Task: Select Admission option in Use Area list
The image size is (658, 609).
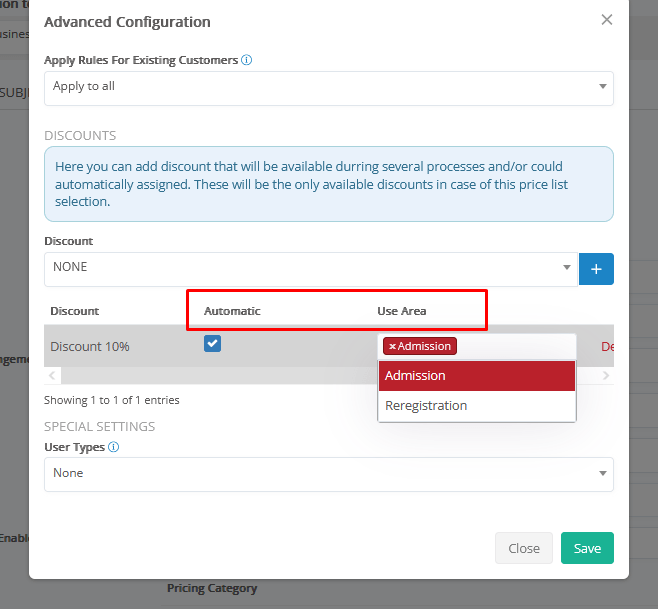Action: [x=476, y=376]
